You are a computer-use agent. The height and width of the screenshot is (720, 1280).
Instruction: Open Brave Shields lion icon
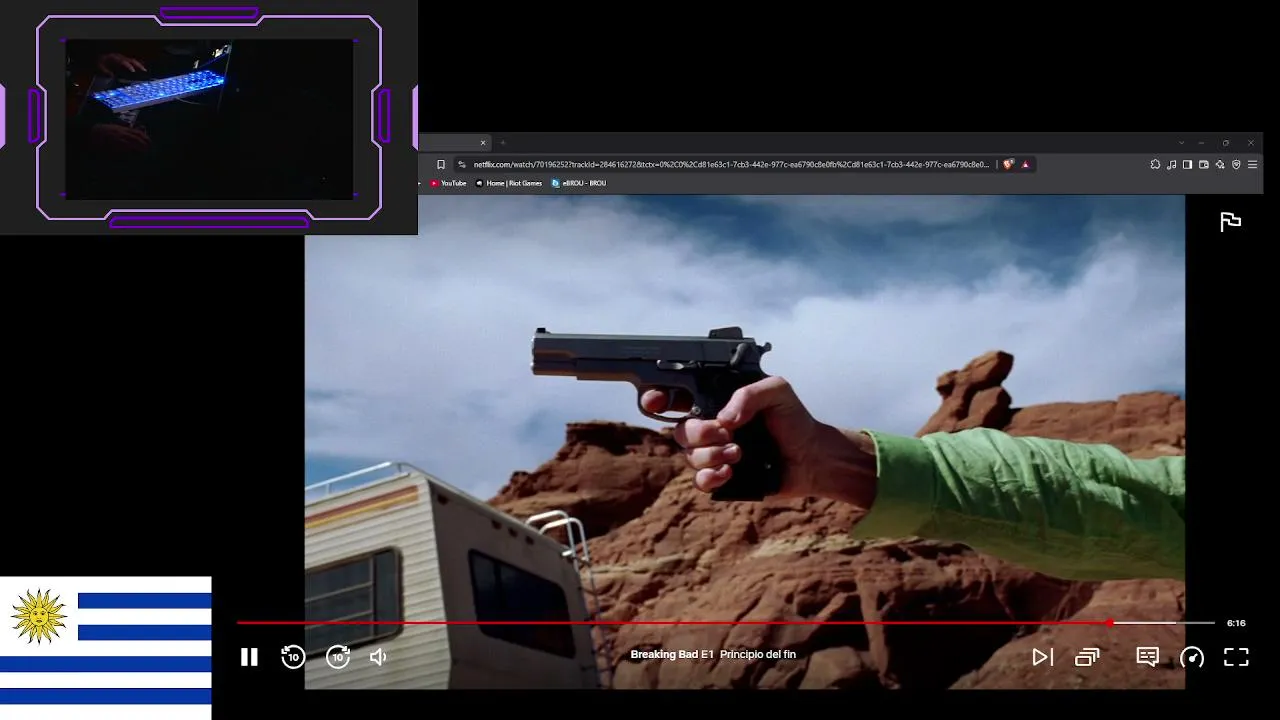(x=1008, y=165)
